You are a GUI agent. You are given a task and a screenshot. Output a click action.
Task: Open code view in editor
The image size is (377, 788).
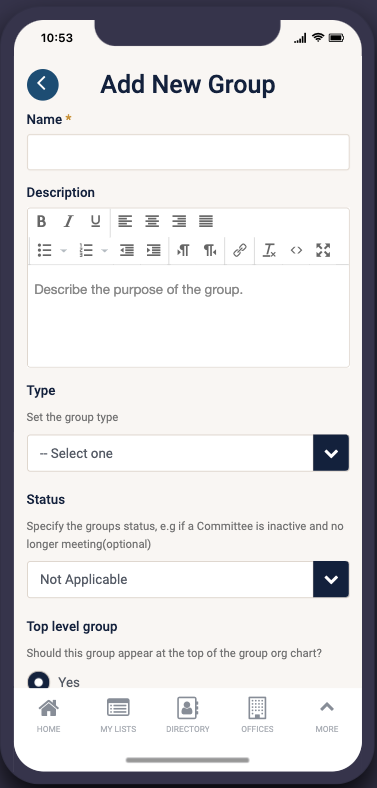297,250
